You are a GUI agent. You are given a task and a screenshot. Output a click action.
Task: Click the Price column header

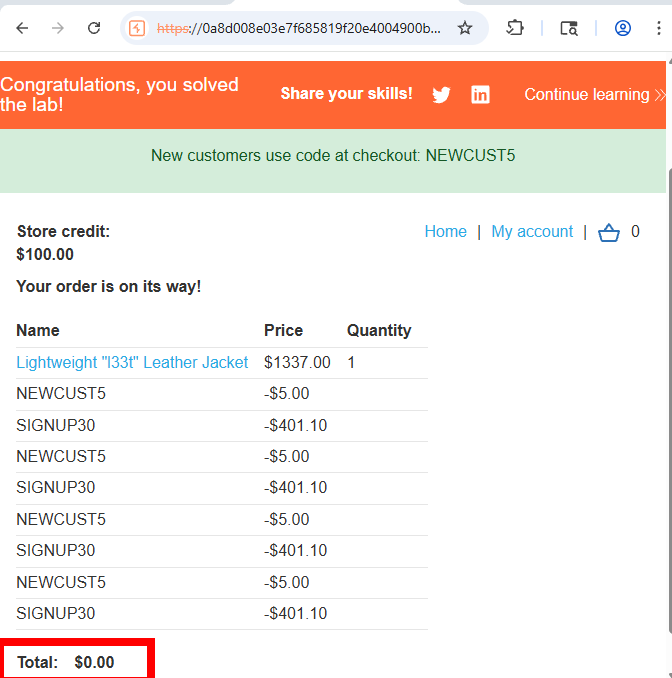pos(283,330)
